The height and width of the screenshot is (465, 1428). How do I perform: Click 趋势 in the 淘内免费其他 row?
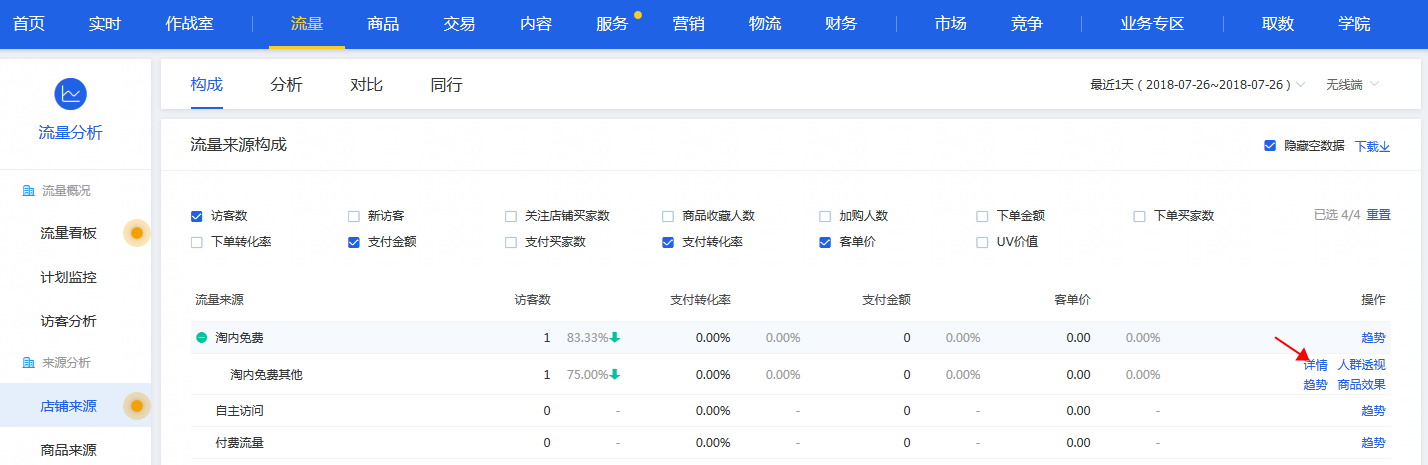[x=1315, y=384]
